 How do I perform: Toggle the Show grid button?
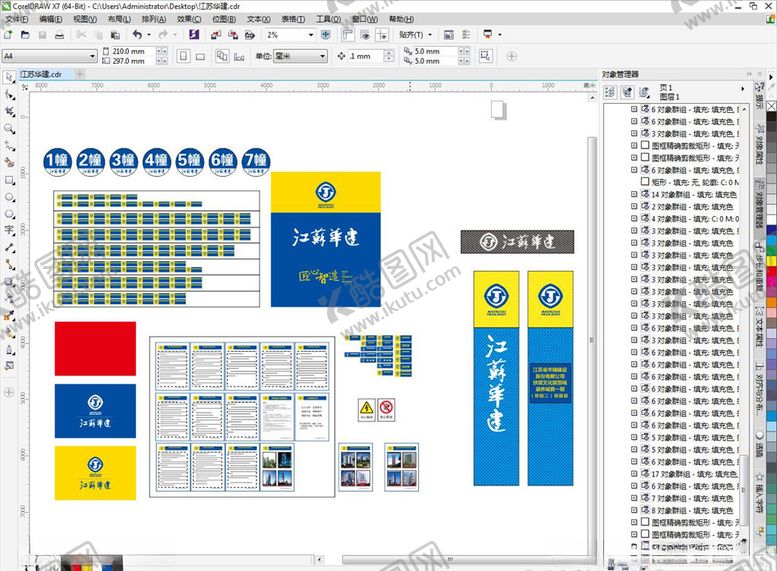tap(365, 35)
